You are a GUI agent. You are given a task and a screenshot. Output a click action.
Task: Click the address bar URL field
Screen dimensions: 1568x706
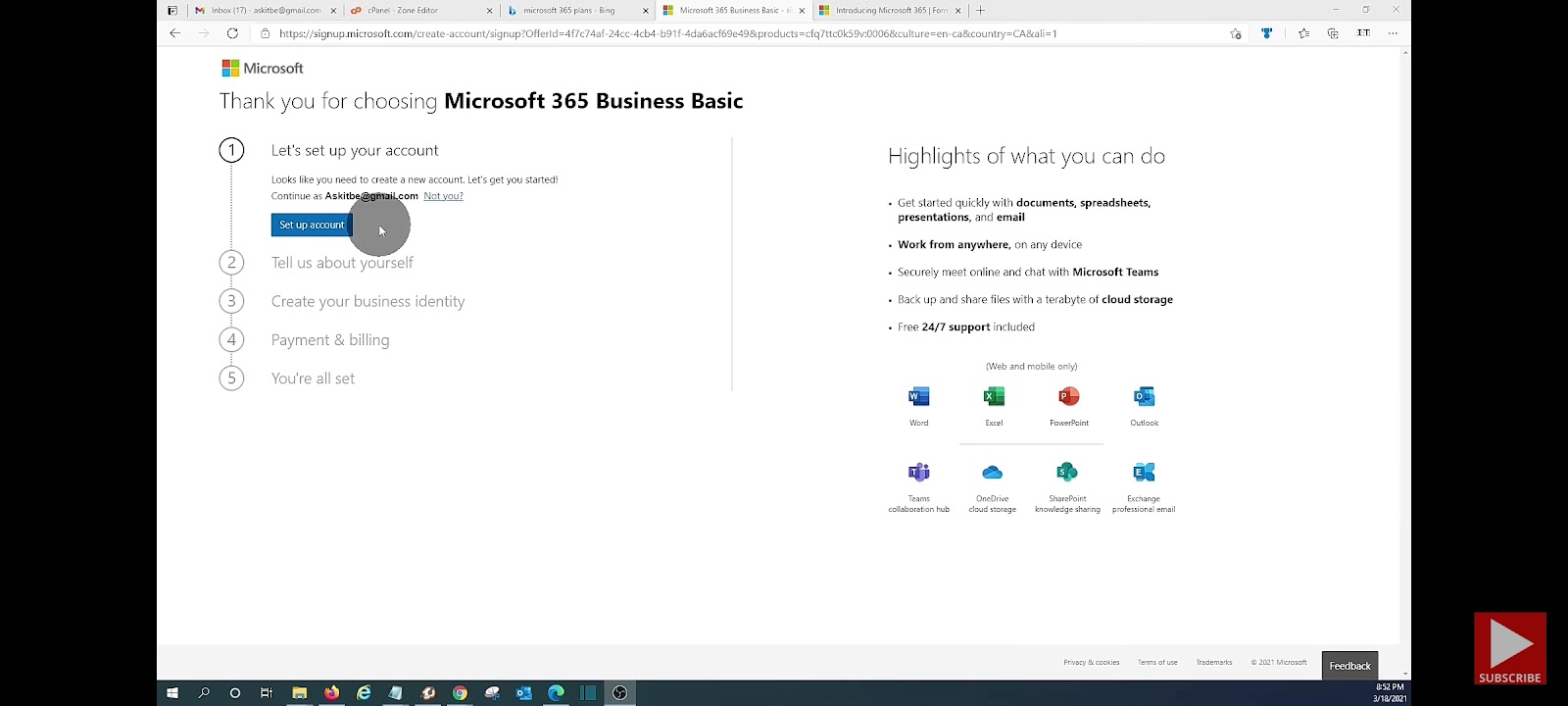(666, 33)
